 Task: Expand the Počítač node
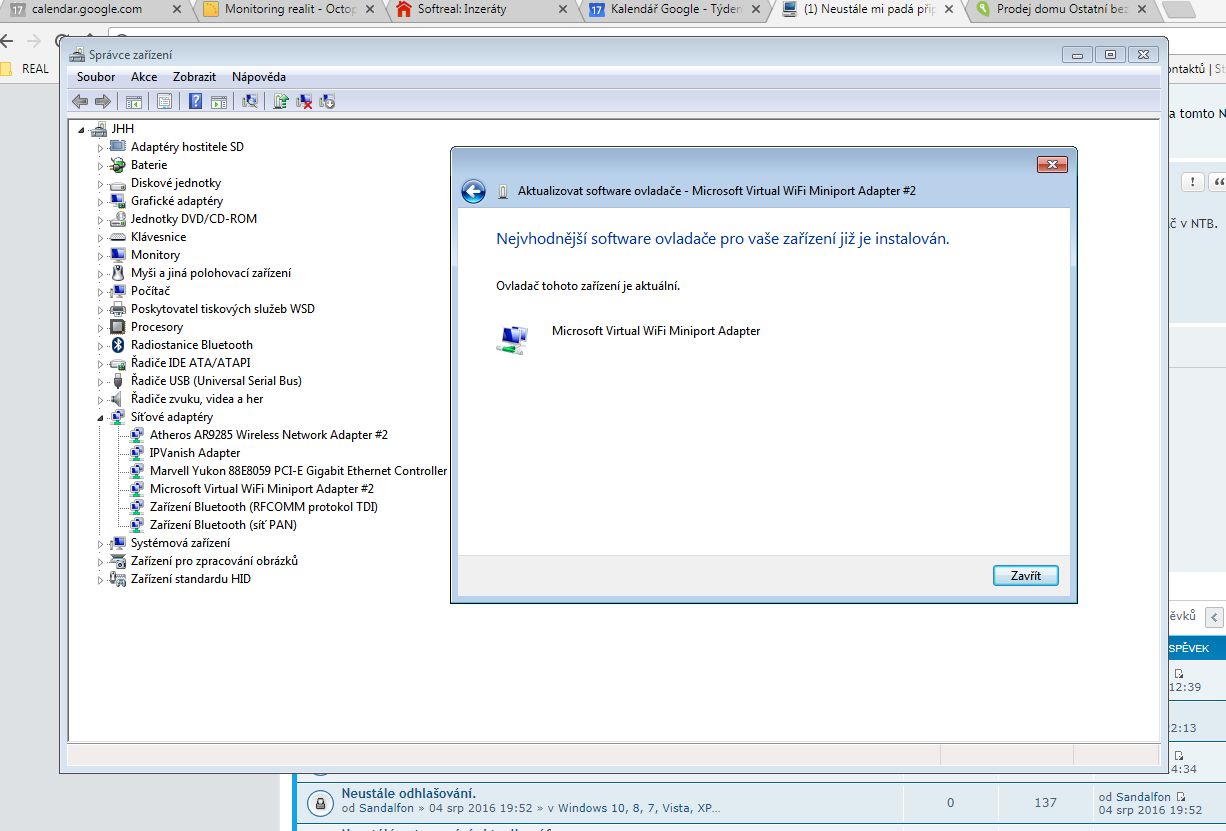click(100, 292)
